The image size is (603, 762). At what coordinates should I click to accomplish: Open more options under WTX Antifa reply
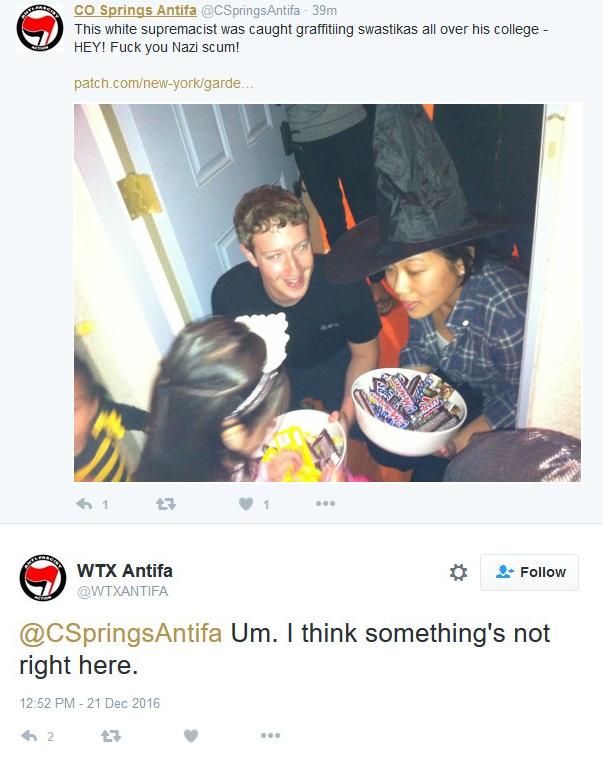(x=270, y=735)
